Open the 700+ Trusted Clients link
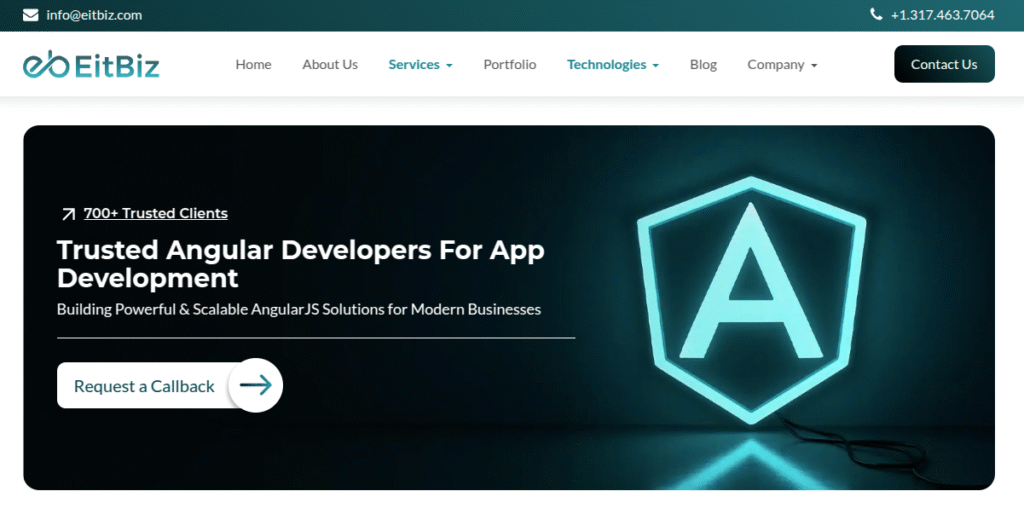The image size is (1024, 520). coord(155,213)
